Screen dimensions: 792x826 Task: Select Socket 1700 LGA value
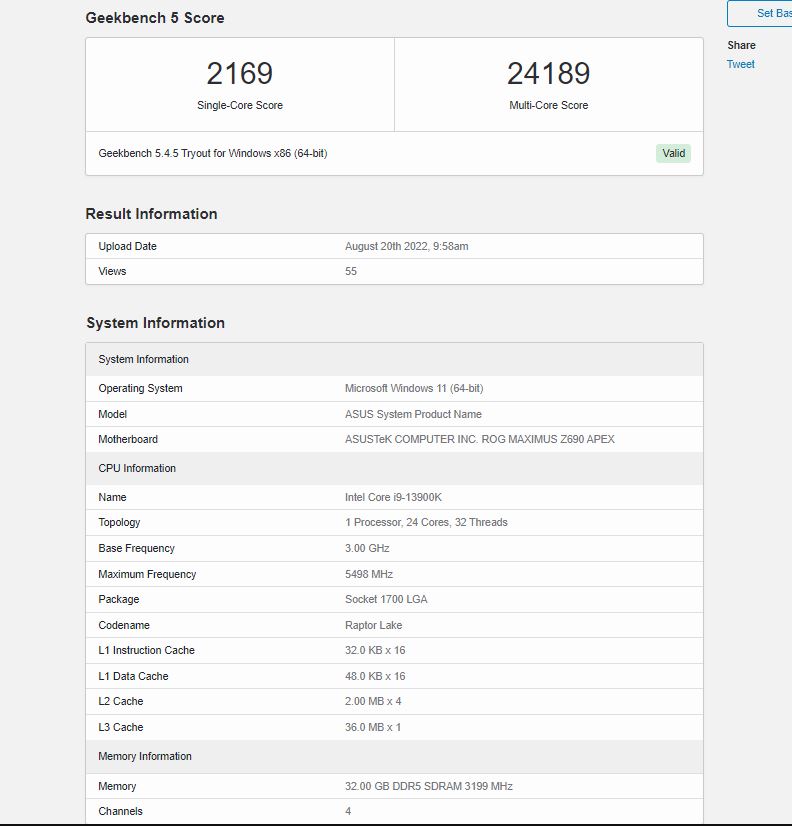pyautogui.click(x=386, y=599)
